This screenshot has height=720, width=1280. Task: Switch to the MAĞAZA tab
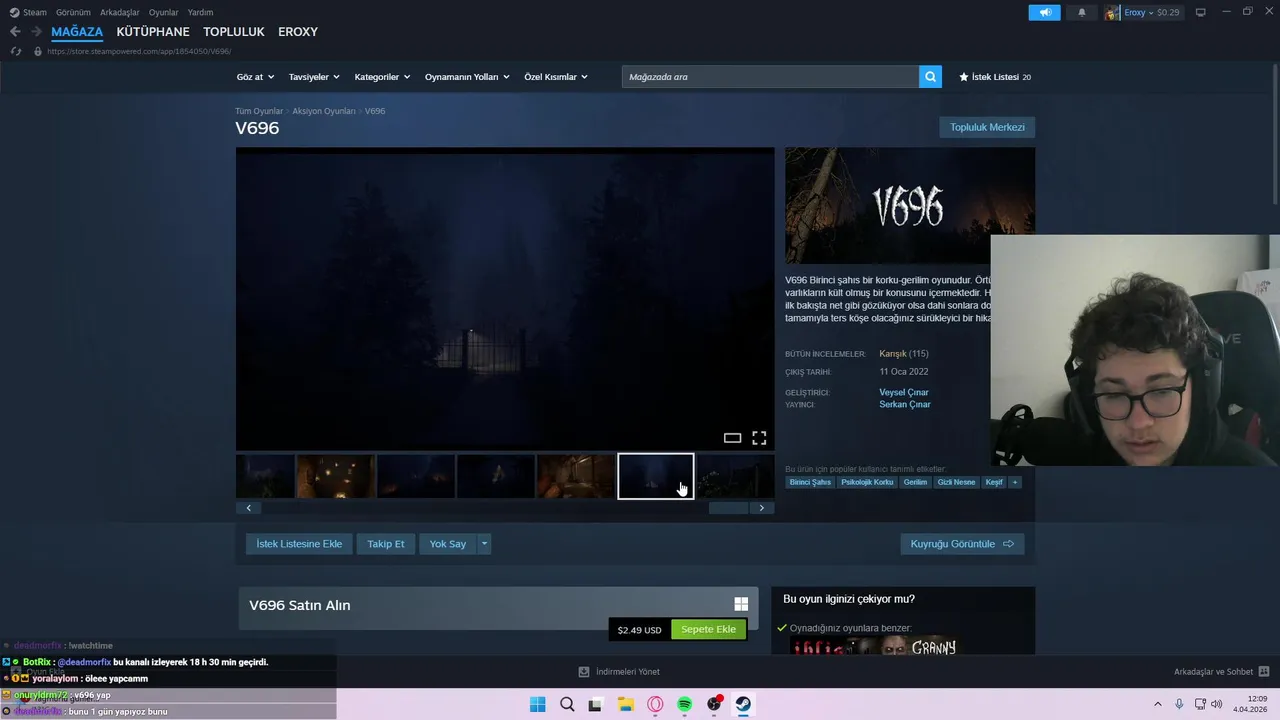coord(77,32)
